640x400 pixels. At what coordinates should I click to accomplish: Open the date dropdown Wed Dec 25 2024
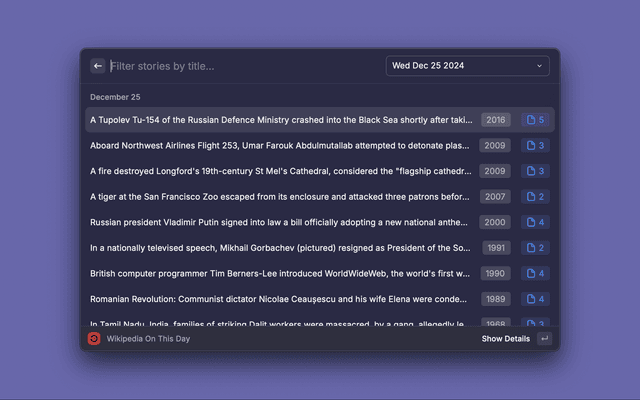[467, 66]
